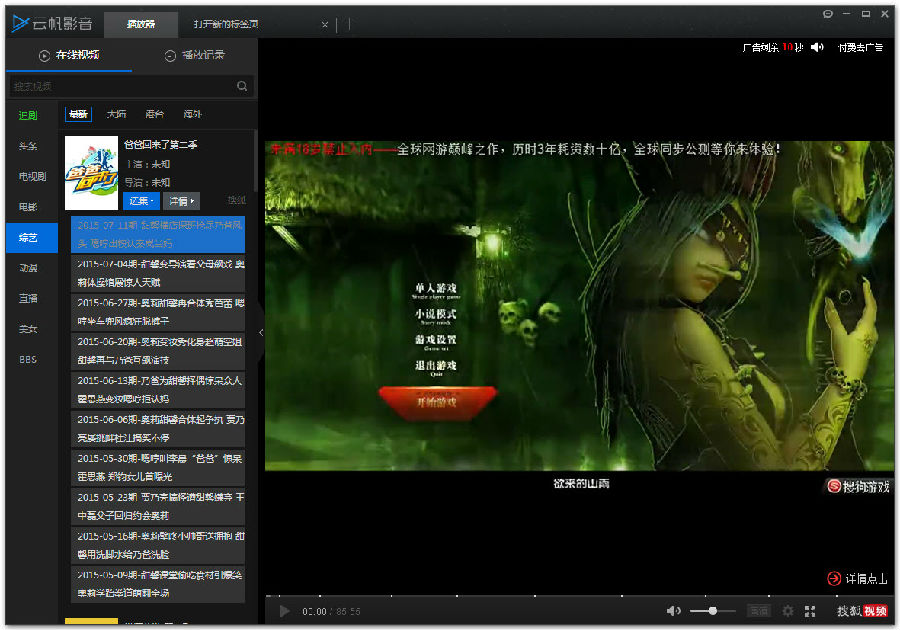The width and height of the screenshot is (900, 630).
Task: Play the 2015-05-09 episode
Action: 158,584
